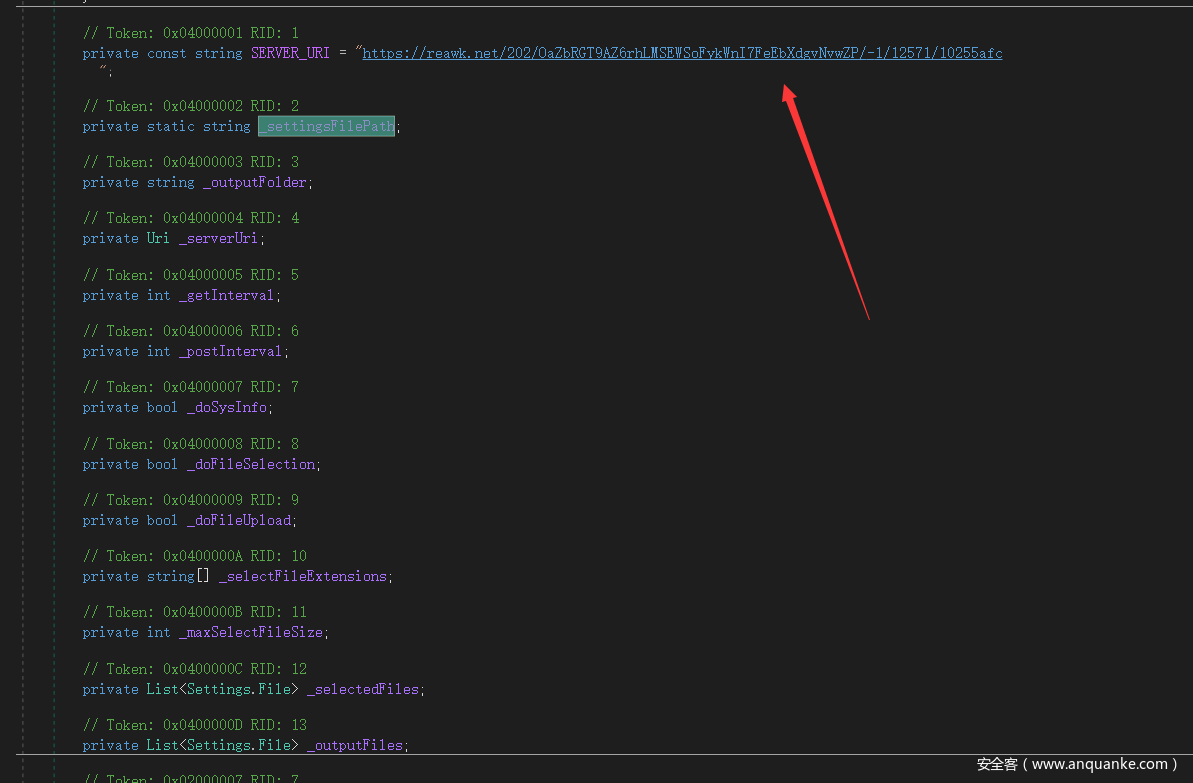Click the Token 0x0400000A RID 10 comment
The image size is (1193, 783).
[194, 556]
